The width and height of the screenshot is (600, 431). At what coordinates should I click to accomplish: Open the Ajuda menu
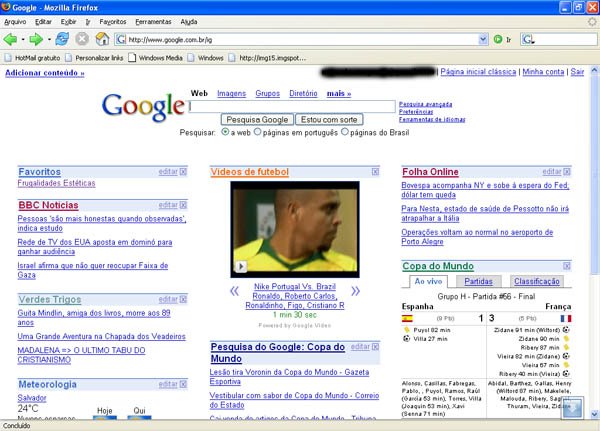(189, 22)
